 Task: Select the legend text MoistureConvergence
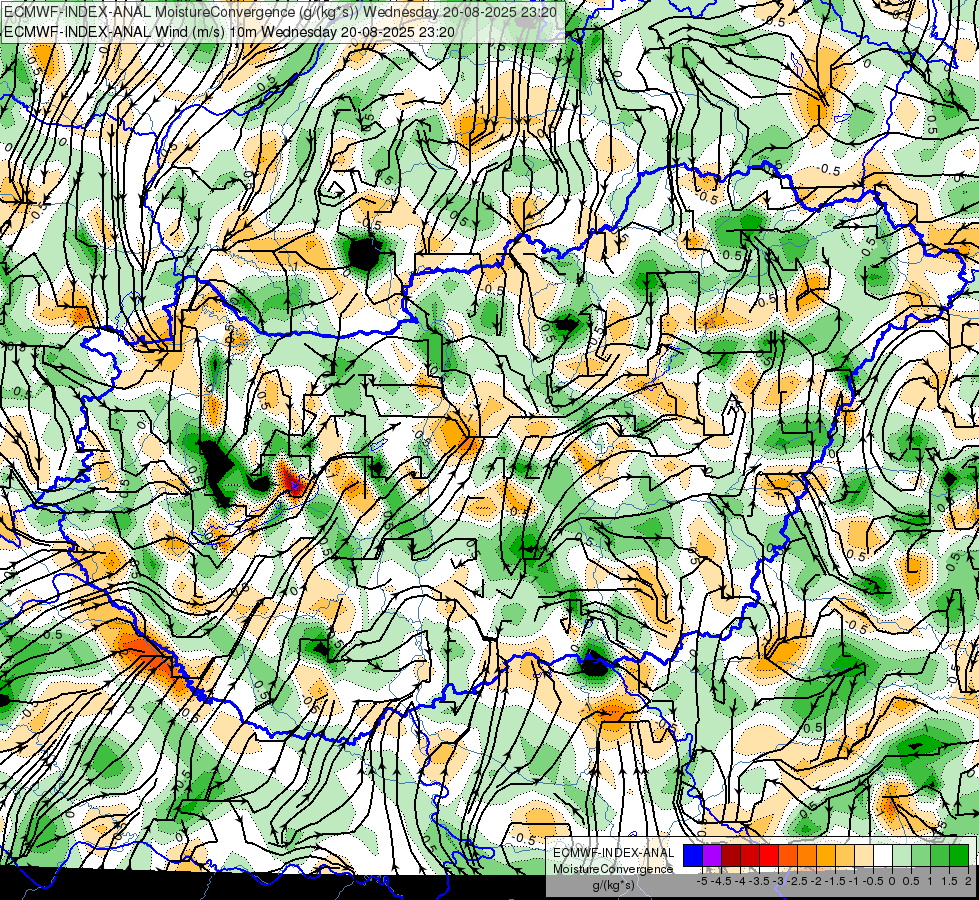(613, 869)
